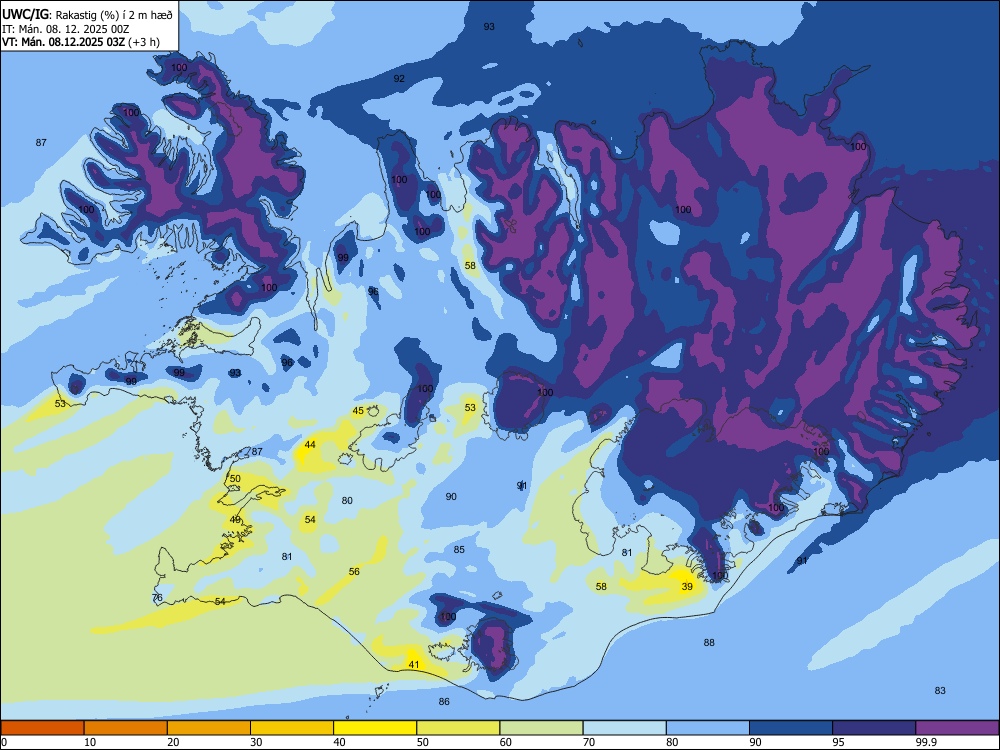Click the '30' legend tick label

tap(256, 742)
